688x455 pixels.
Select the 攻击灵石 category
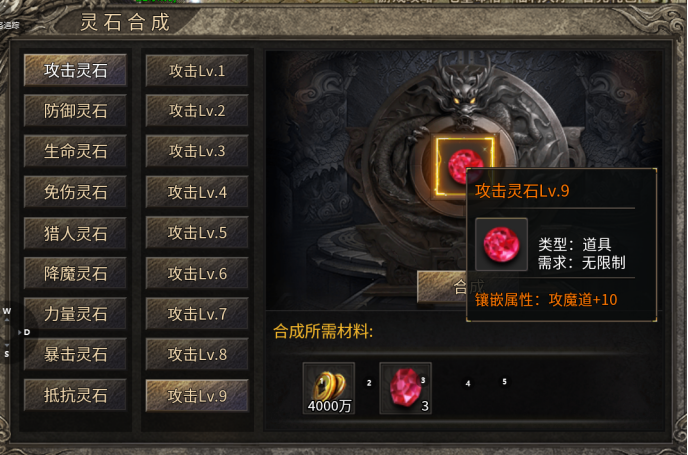pyautogui.click(x=75, y=70)
